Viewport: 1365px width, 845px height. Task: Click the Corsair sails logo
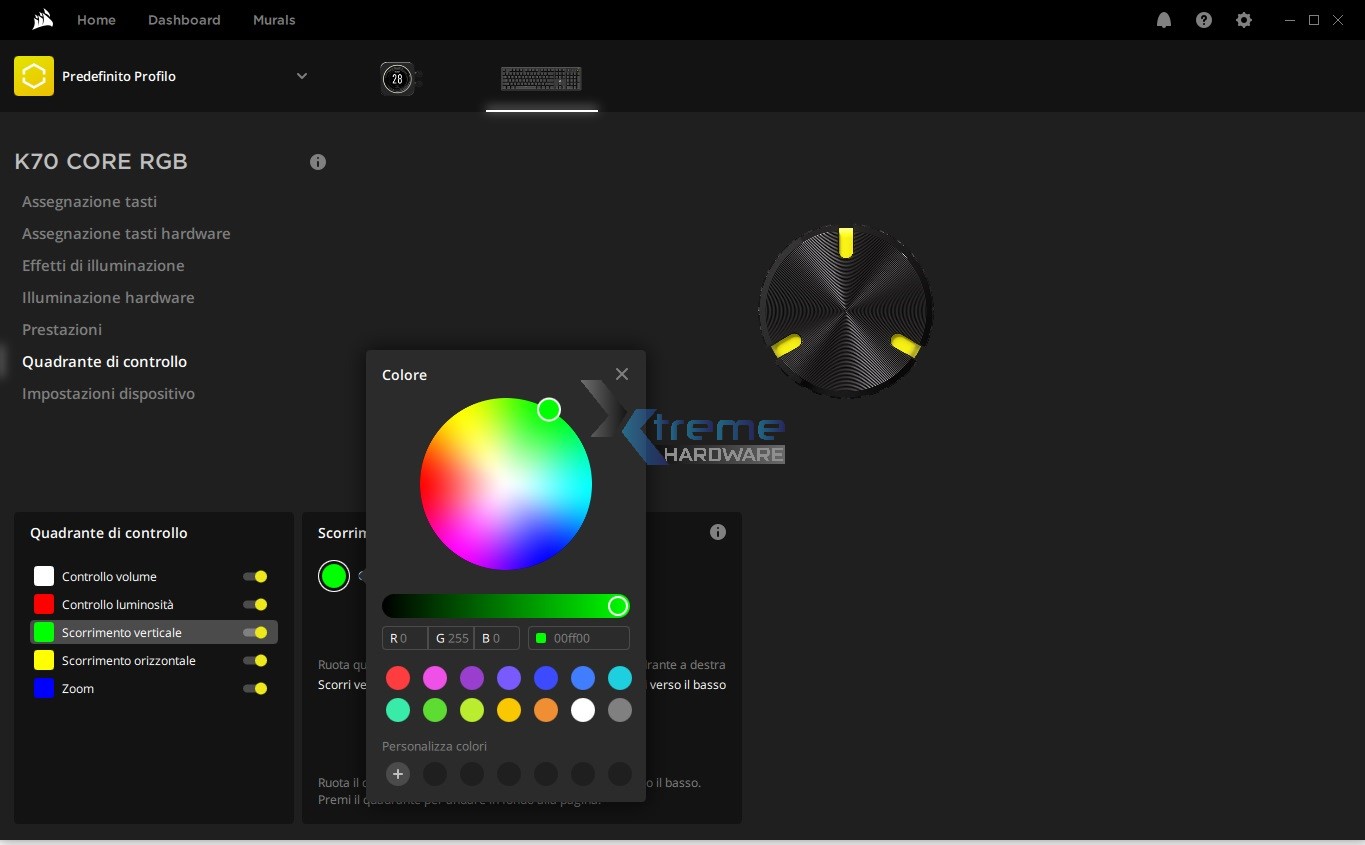(x=42, y=20)
